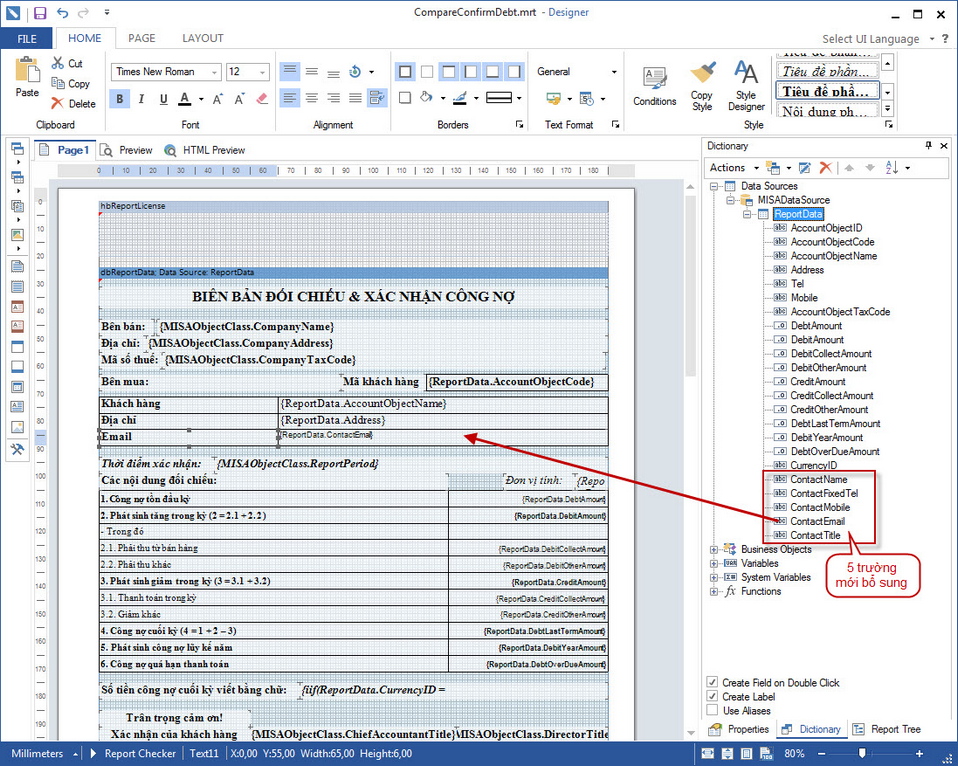
Task: Expand the Variables tree node
Action: point(714,563)
